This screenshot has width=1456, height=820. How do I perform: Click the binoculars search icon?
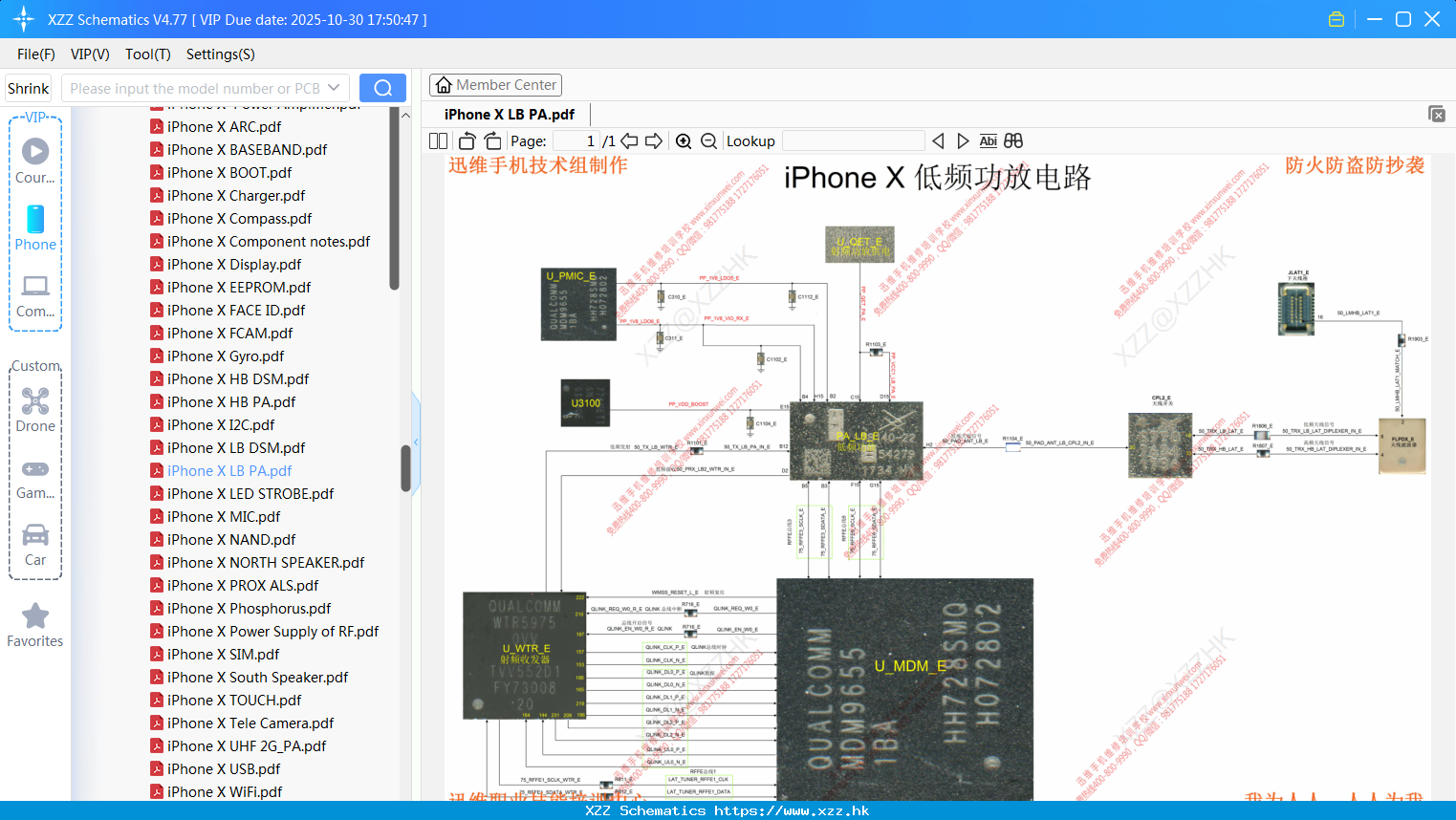pos(1013,140)
